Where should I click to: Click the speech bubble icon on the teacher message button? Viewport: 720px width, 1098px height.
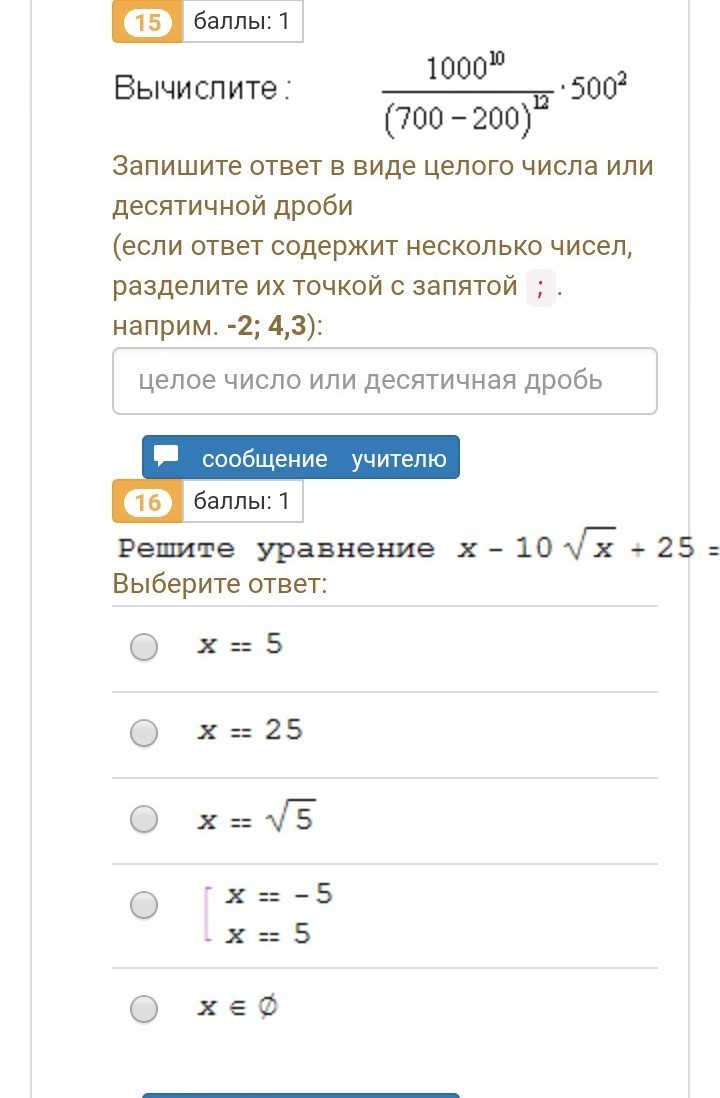click(x=166, y=457)
